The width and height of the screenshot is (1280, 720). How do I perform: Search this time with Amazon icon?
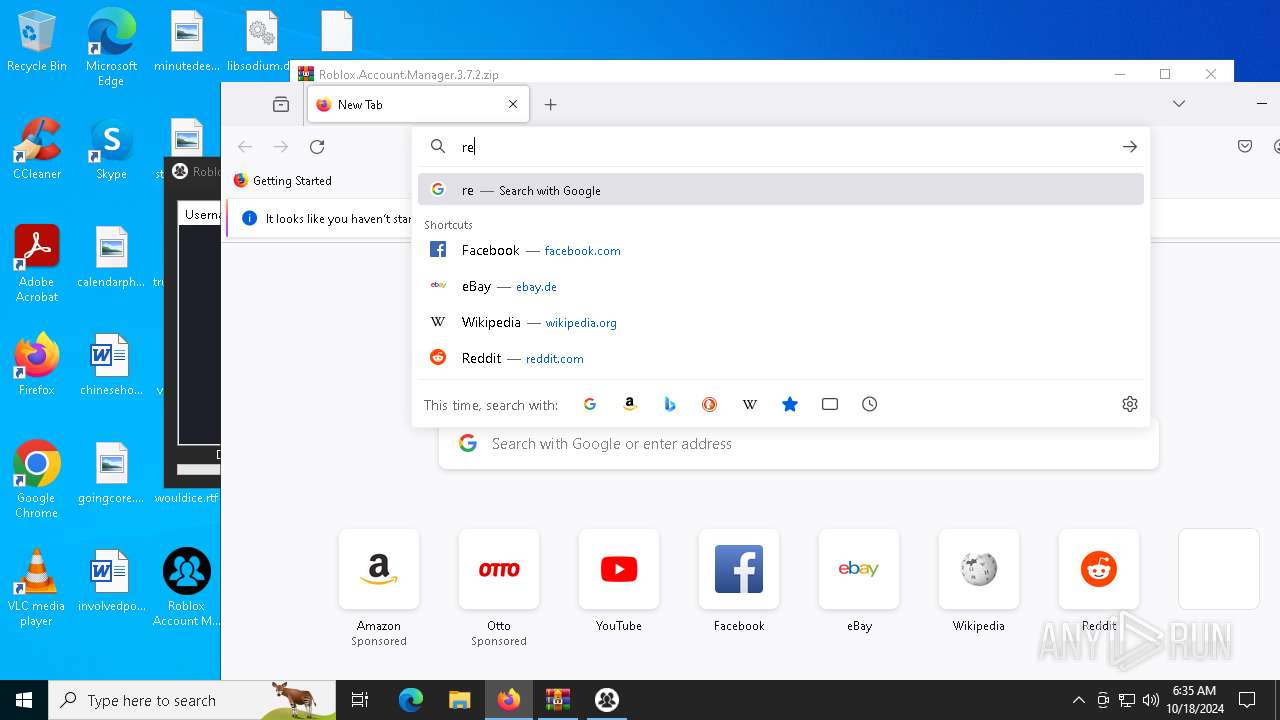click(630, 404)
